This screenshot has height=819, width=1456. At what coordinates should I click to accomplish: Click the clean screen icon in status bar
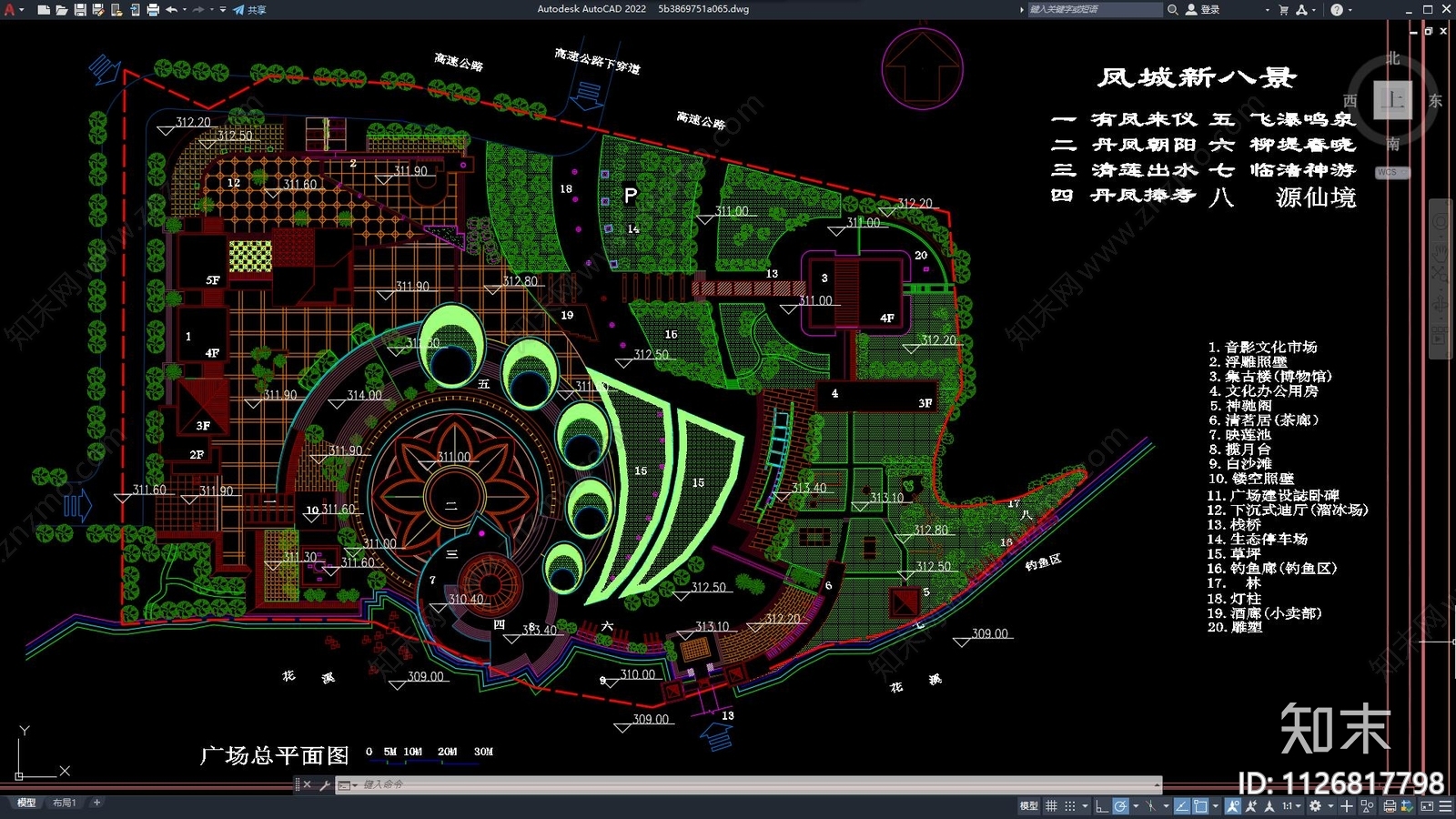pos(1427,806)
